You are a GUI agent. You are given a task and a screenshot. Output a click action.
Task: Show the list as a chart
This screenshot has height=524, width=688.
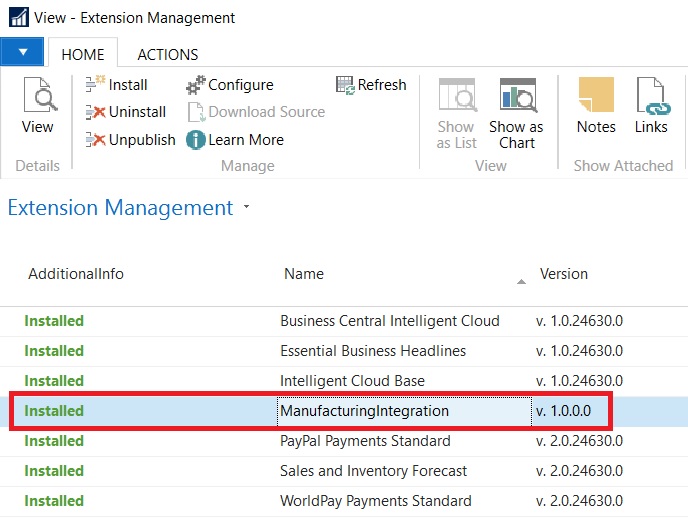coord(516,100)
